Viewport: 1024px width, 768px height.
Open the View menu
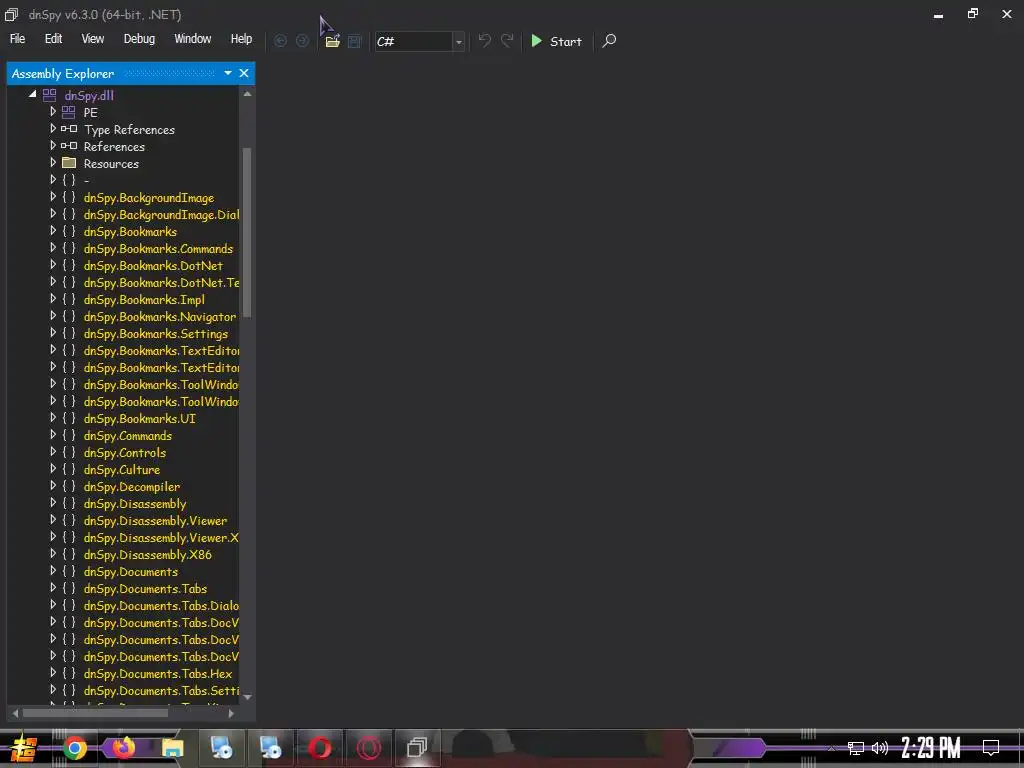click(93, 39)
